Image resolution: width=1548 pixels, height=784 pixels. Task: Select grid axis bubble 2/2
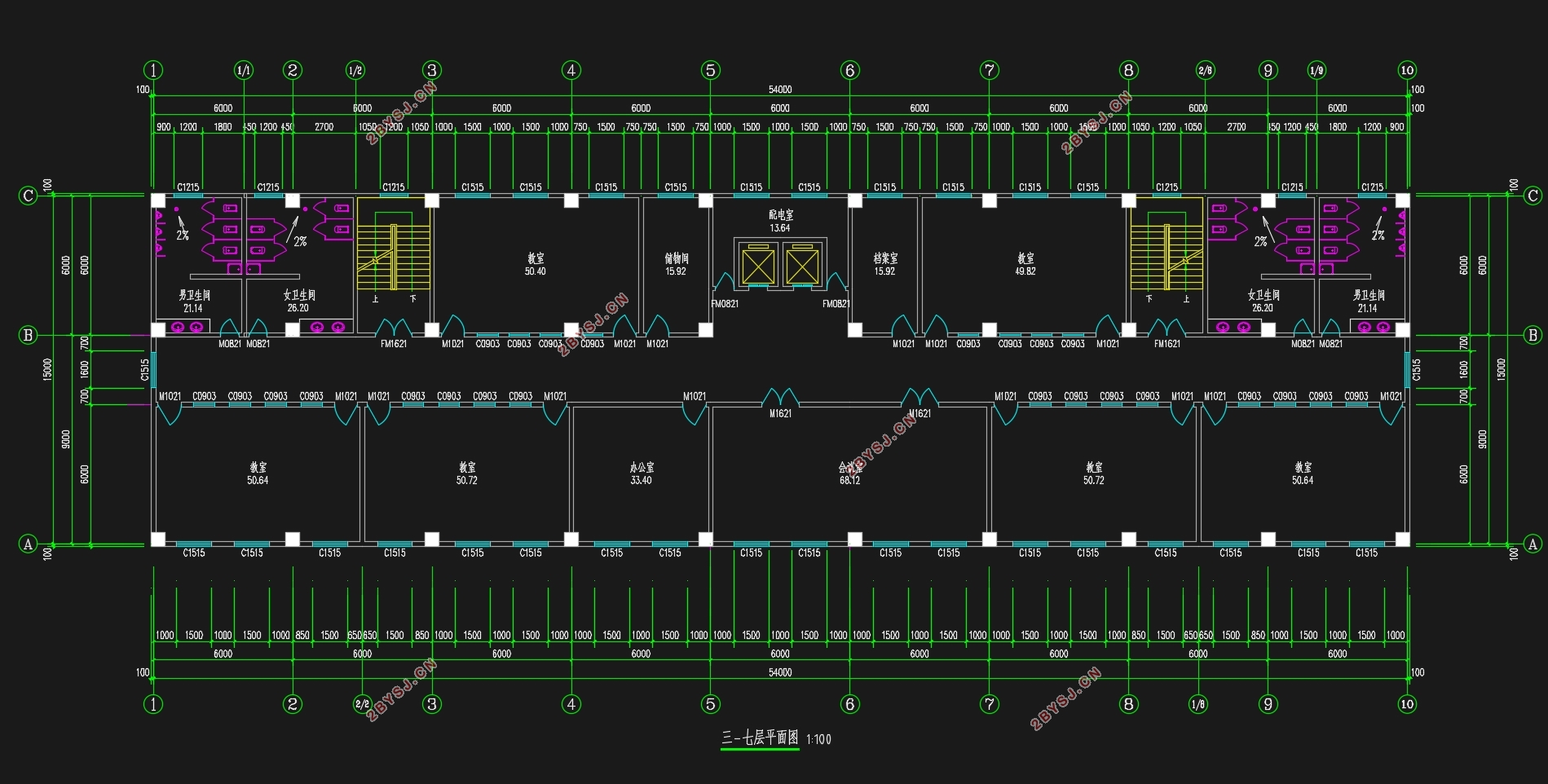363,704
